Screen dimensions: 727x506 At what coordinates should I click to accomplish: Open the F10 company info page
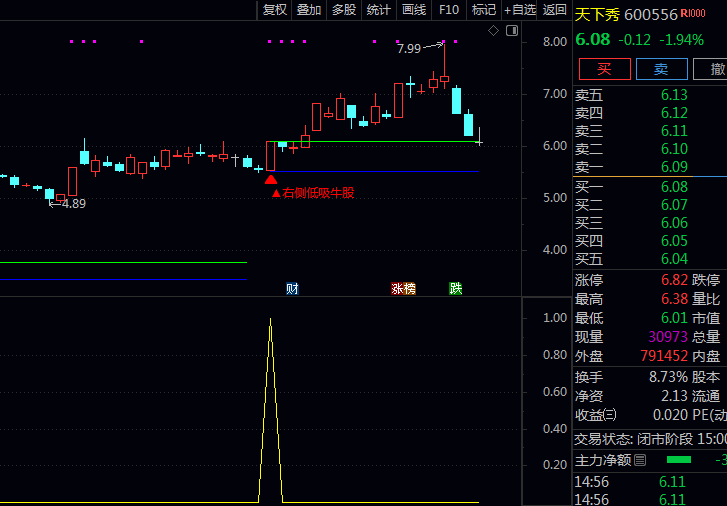(449, 10)
